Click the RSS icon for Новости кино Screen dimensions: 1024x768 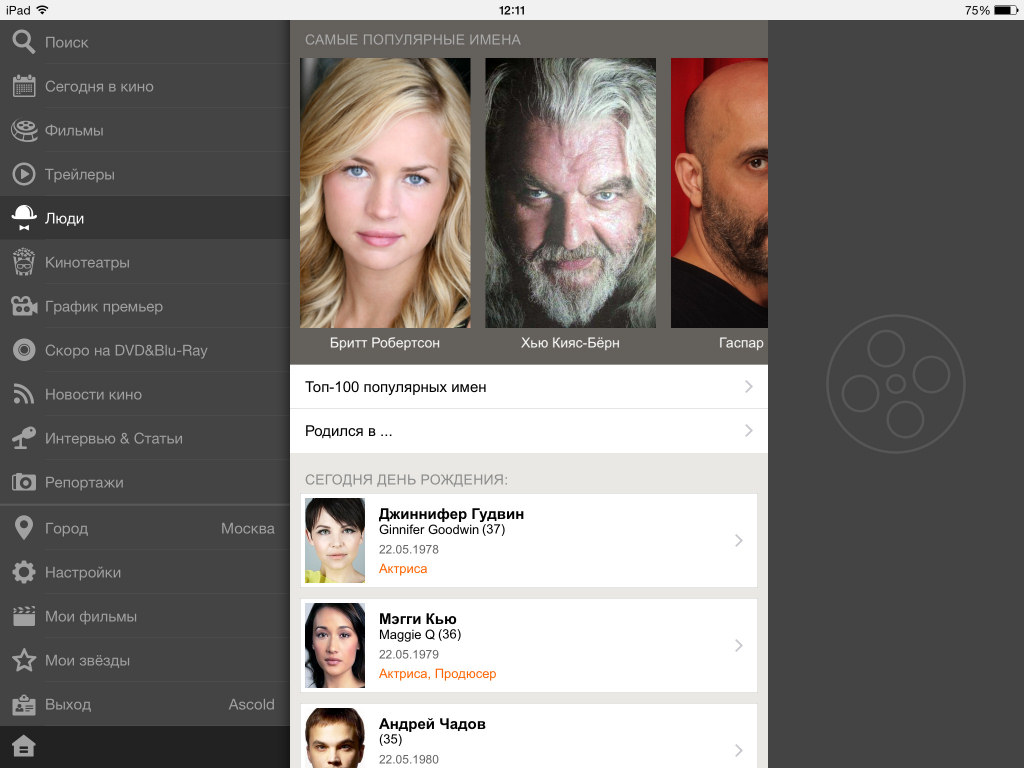point(24,394)
